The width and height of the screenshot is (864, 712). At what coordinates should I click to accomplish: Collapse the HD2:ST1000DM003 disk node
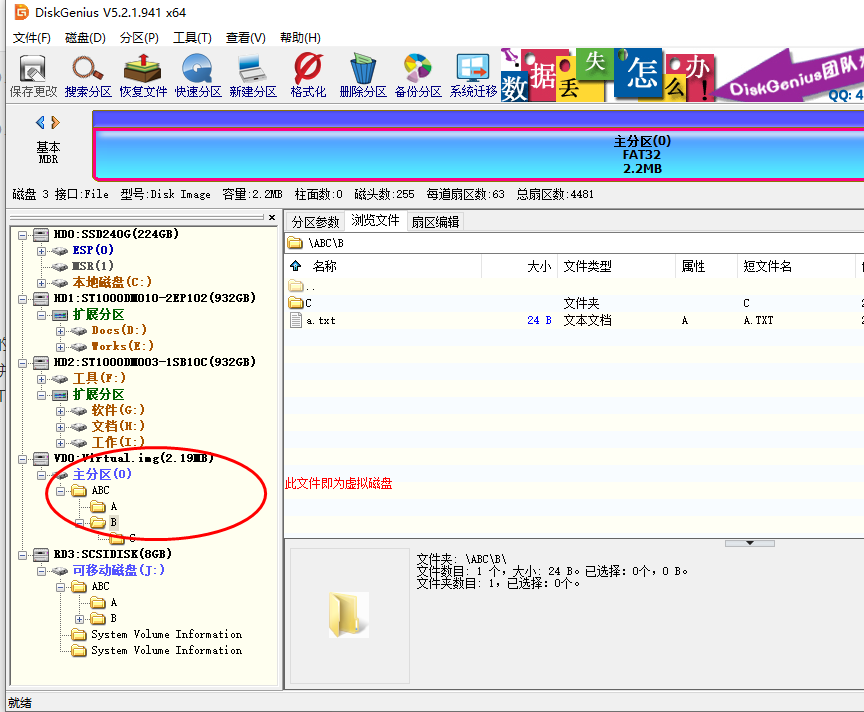pos(23,363)
